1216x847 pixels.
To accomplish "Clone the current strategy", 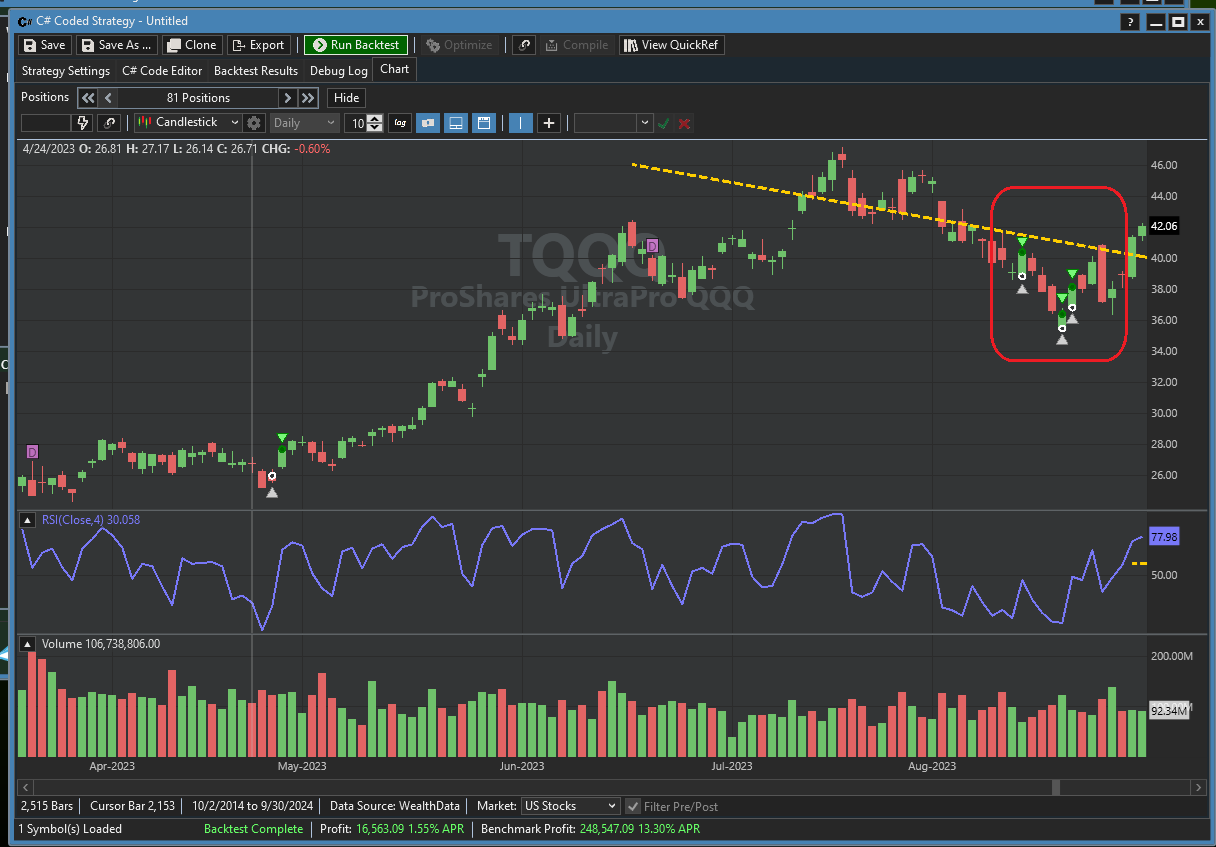I will point(191,45).
